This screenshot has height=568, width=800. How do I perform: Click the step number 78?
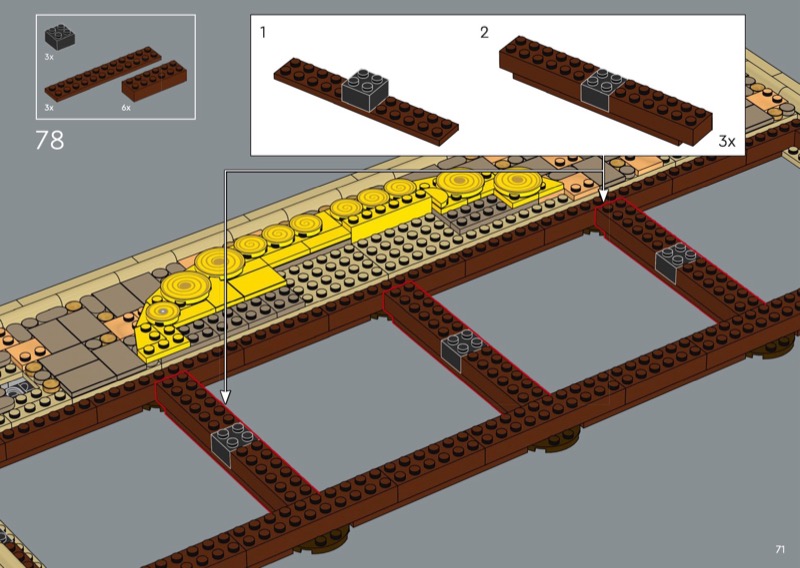coord(50,140)
